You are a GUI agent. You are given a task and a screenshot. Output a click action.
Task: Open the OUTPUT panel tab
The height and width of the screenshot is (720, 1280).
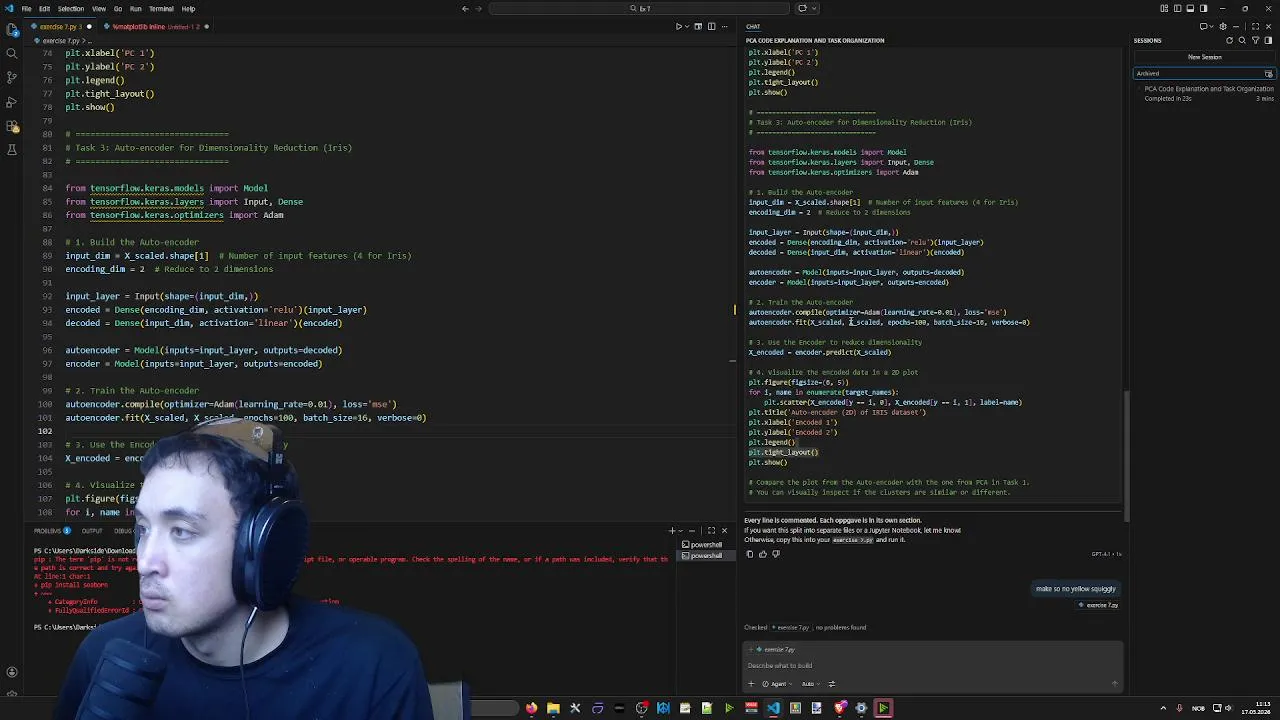[92, 531]
